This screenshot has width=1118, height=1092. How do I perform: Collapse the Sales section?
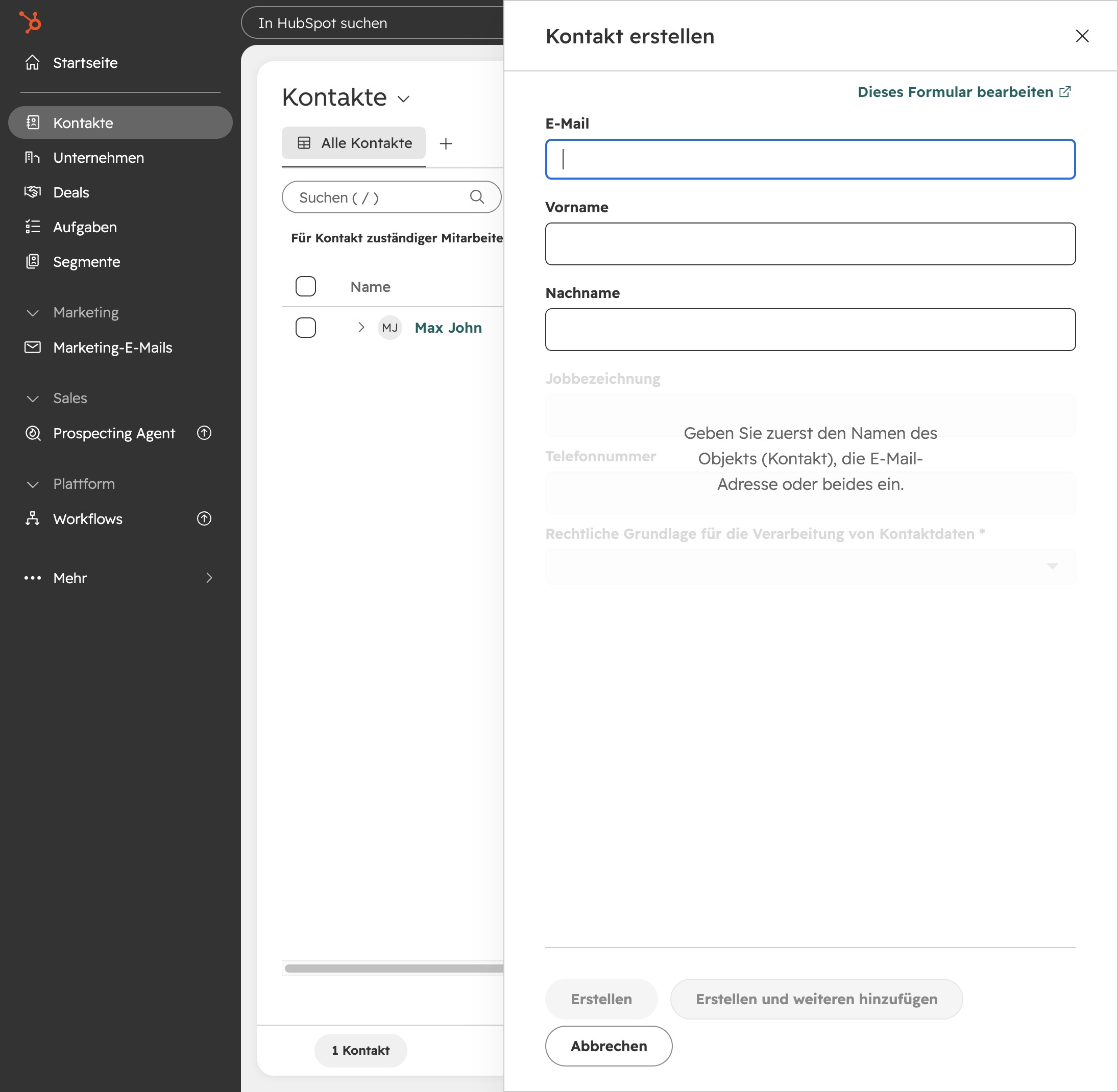coord(33,399)
